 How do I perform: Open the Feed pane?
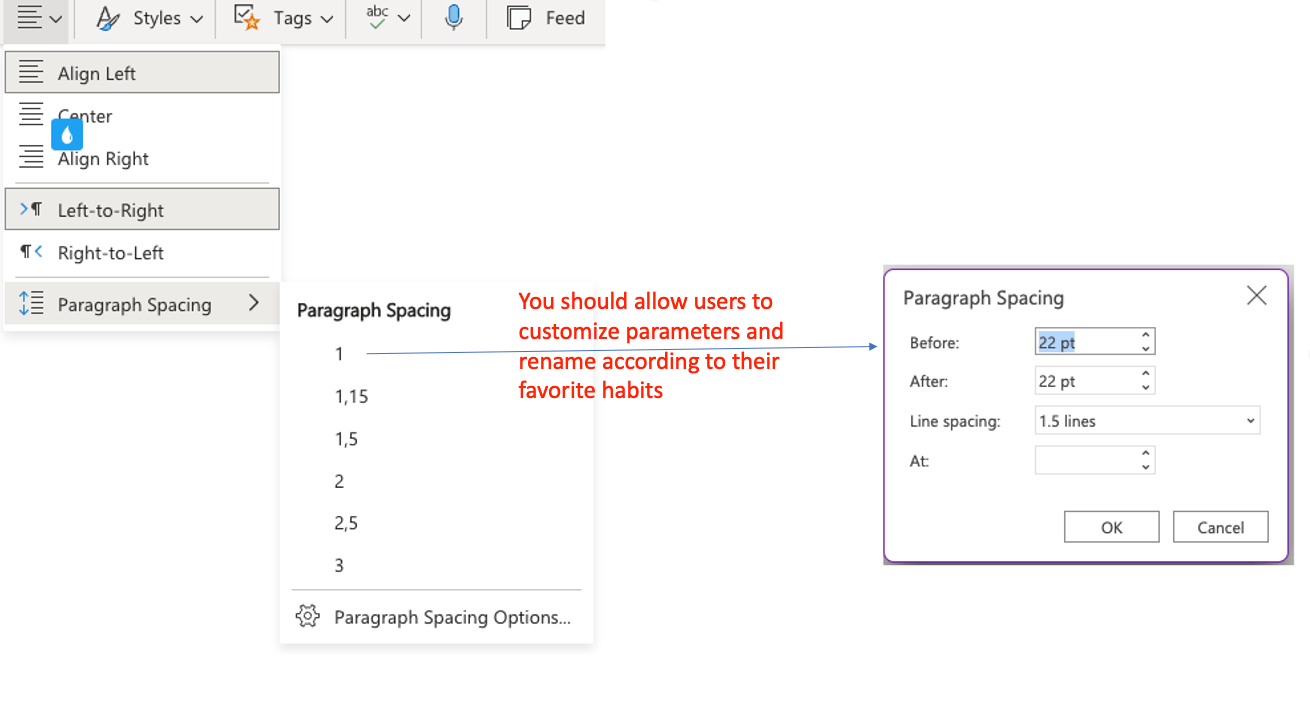click(546, 18)
